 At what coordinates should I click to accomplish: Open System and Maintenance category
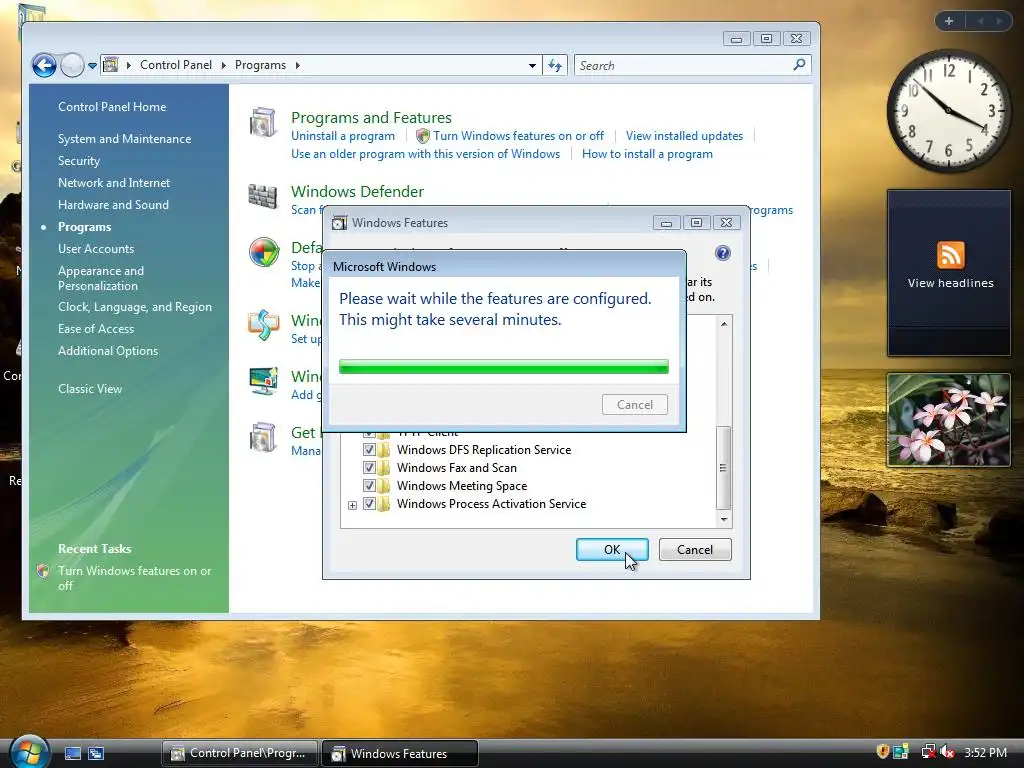pos(124,138)
